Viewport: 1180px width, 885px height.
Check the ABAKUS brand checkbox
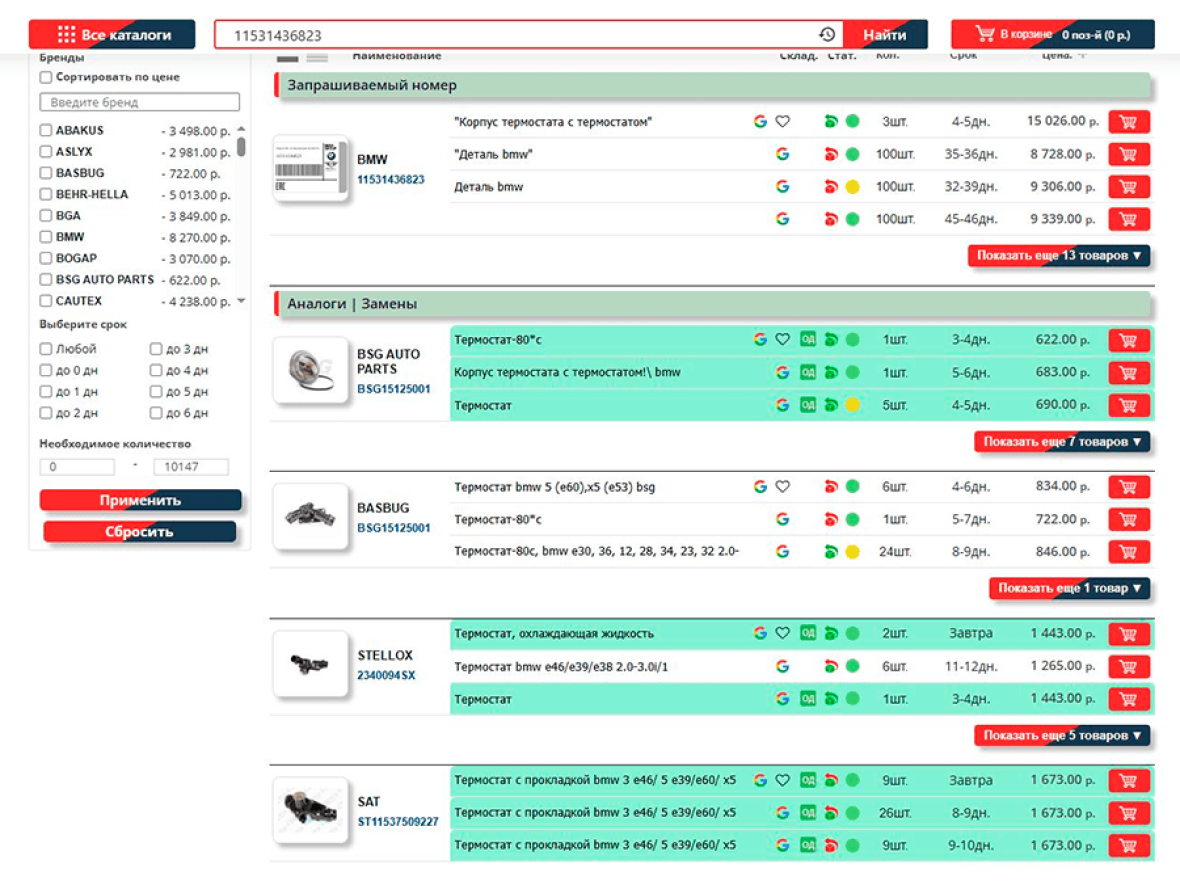[x=46, y=130]
